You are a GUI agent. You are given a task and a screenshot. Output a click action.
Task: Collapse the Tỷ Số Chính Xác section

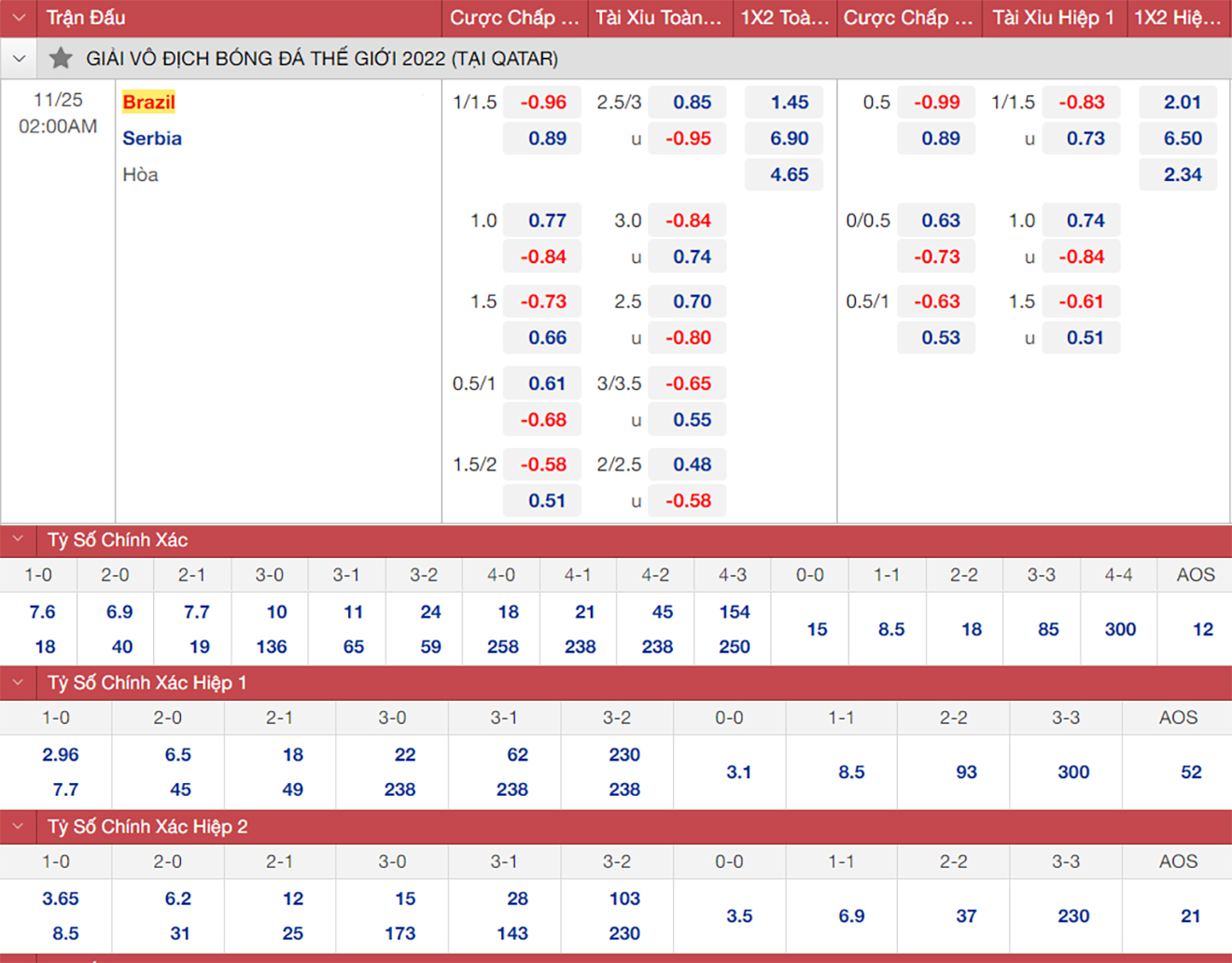[19, 539]
